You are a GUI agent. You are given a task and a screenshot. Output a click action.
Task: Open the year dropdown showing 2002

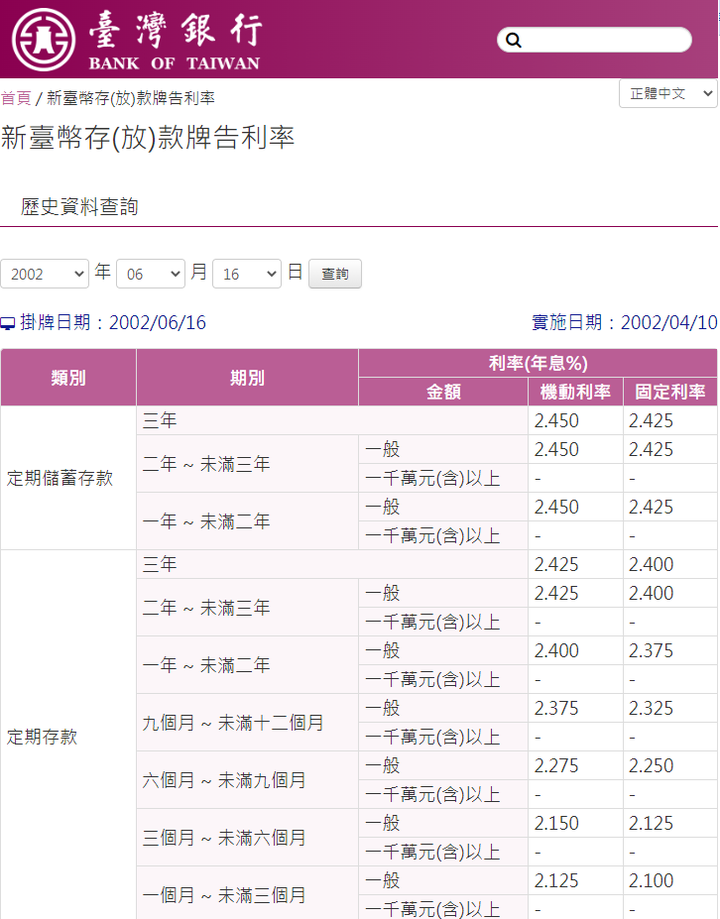click(x=45, y=274)
